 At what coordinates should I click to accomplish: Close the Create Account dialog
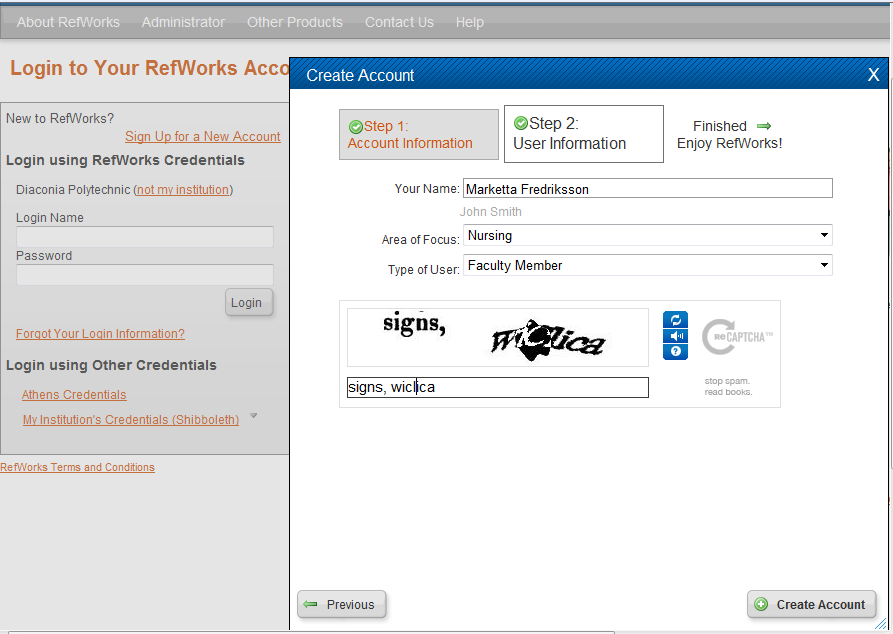click(x=873, y=75)
